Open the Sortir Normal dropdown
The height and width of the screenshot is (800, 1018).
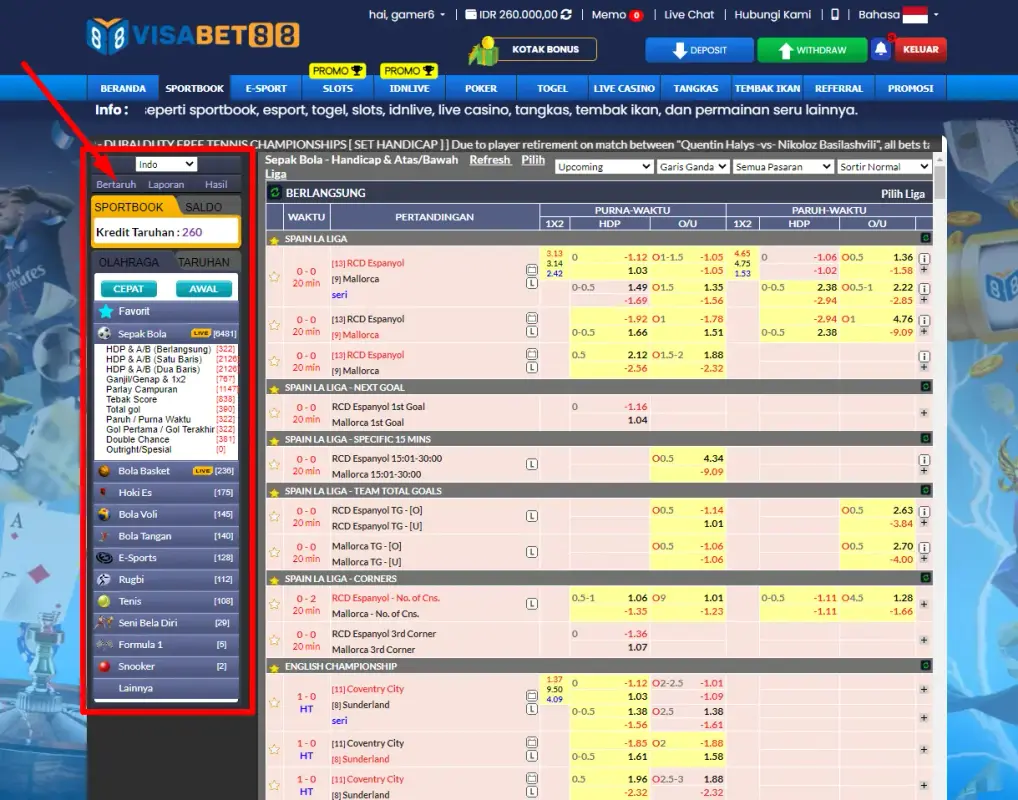click(x=884, y=167)
